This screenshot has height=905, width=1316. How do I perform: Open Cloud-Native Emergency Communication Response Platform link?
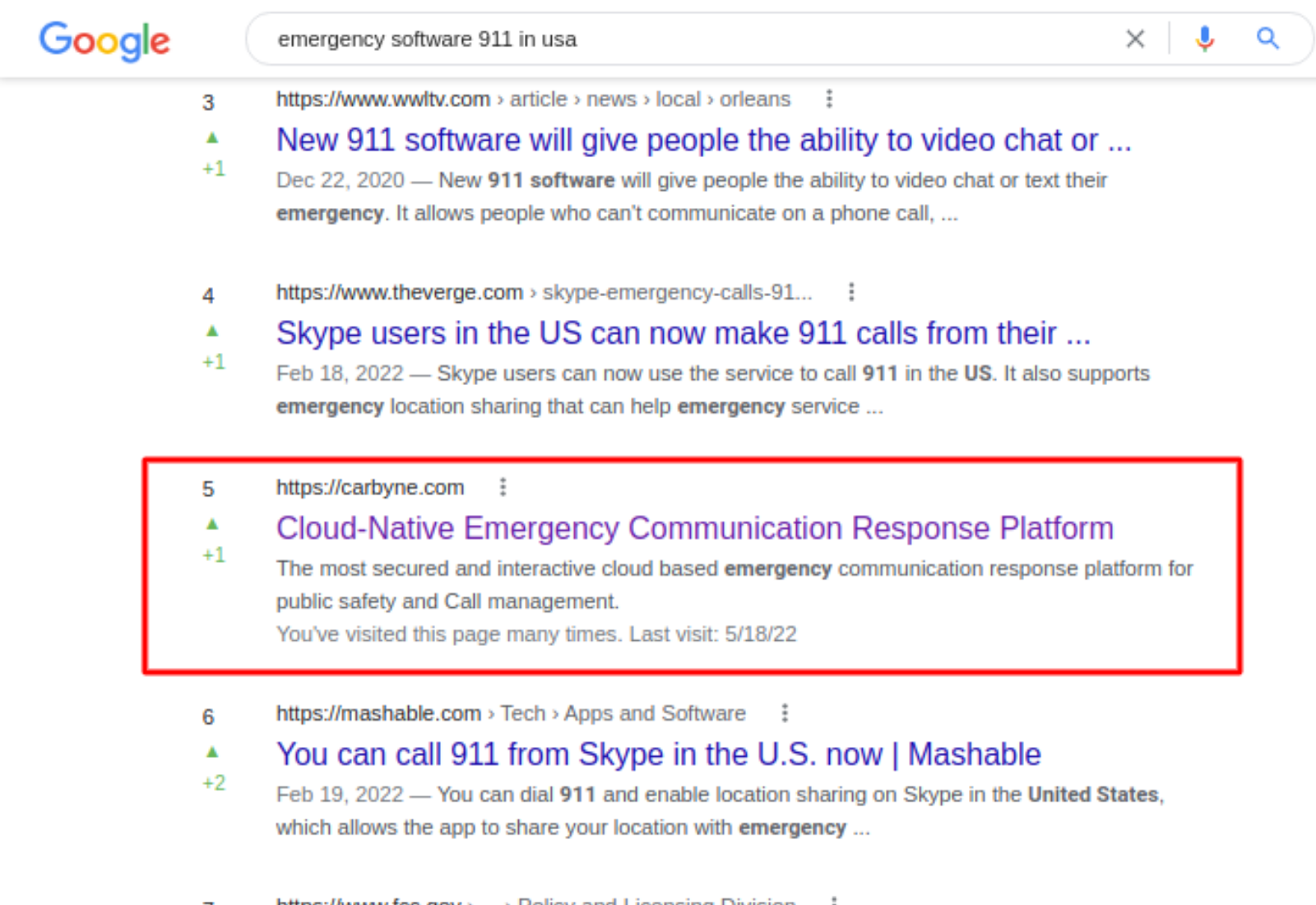pos(694,528)
